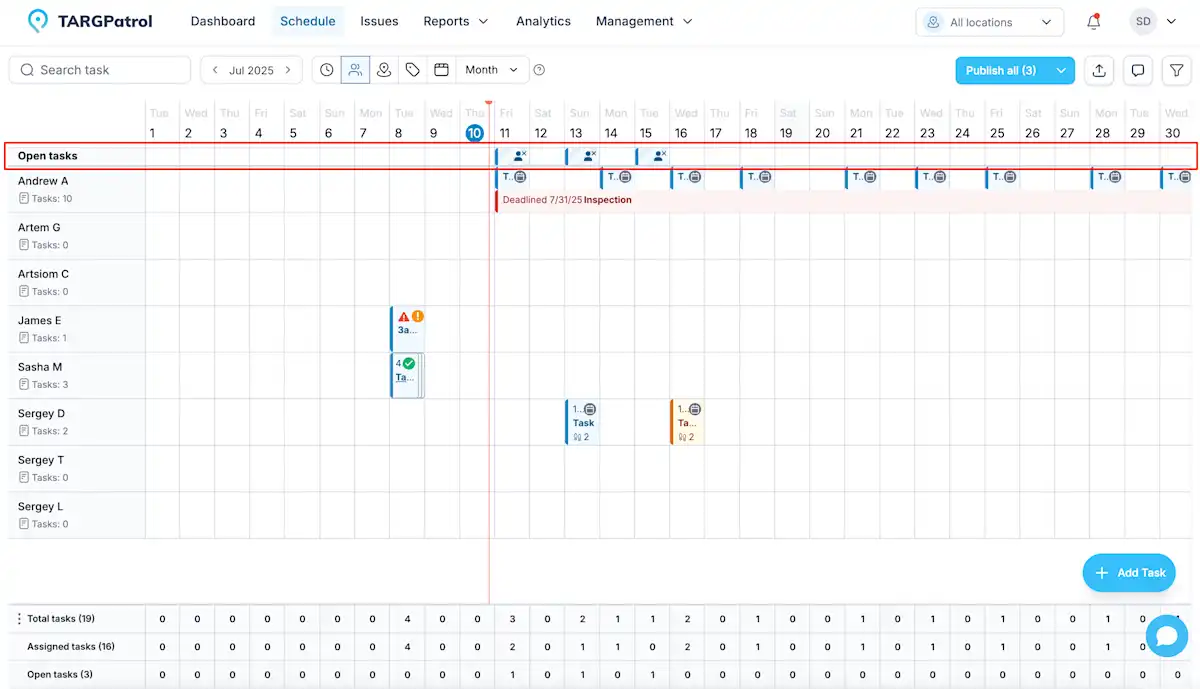Click the TARGPatrol logo

click(x=90, y=21)
